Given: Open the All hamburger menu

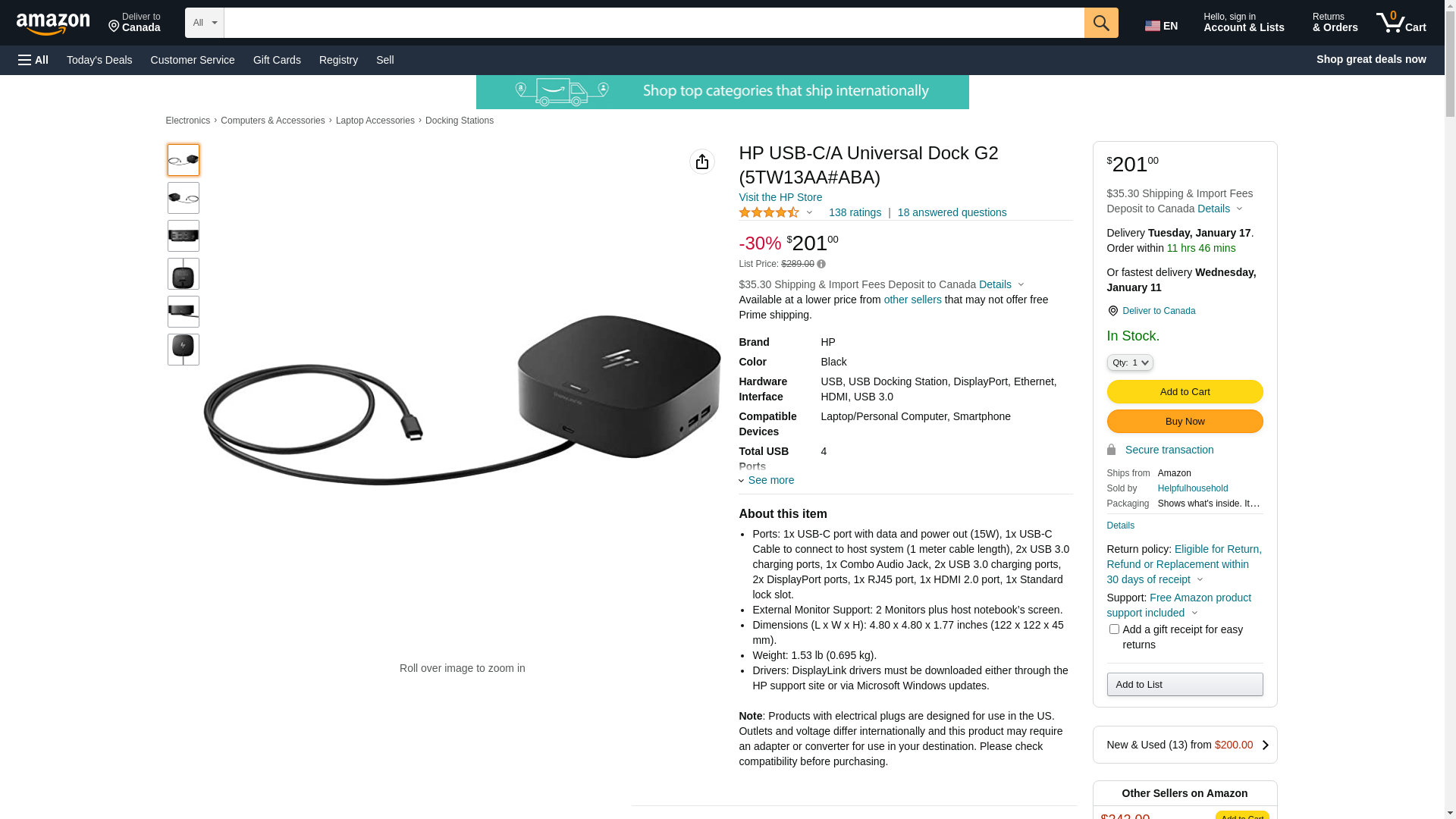Looking at the screenshot, I should [x=33, y=60].
